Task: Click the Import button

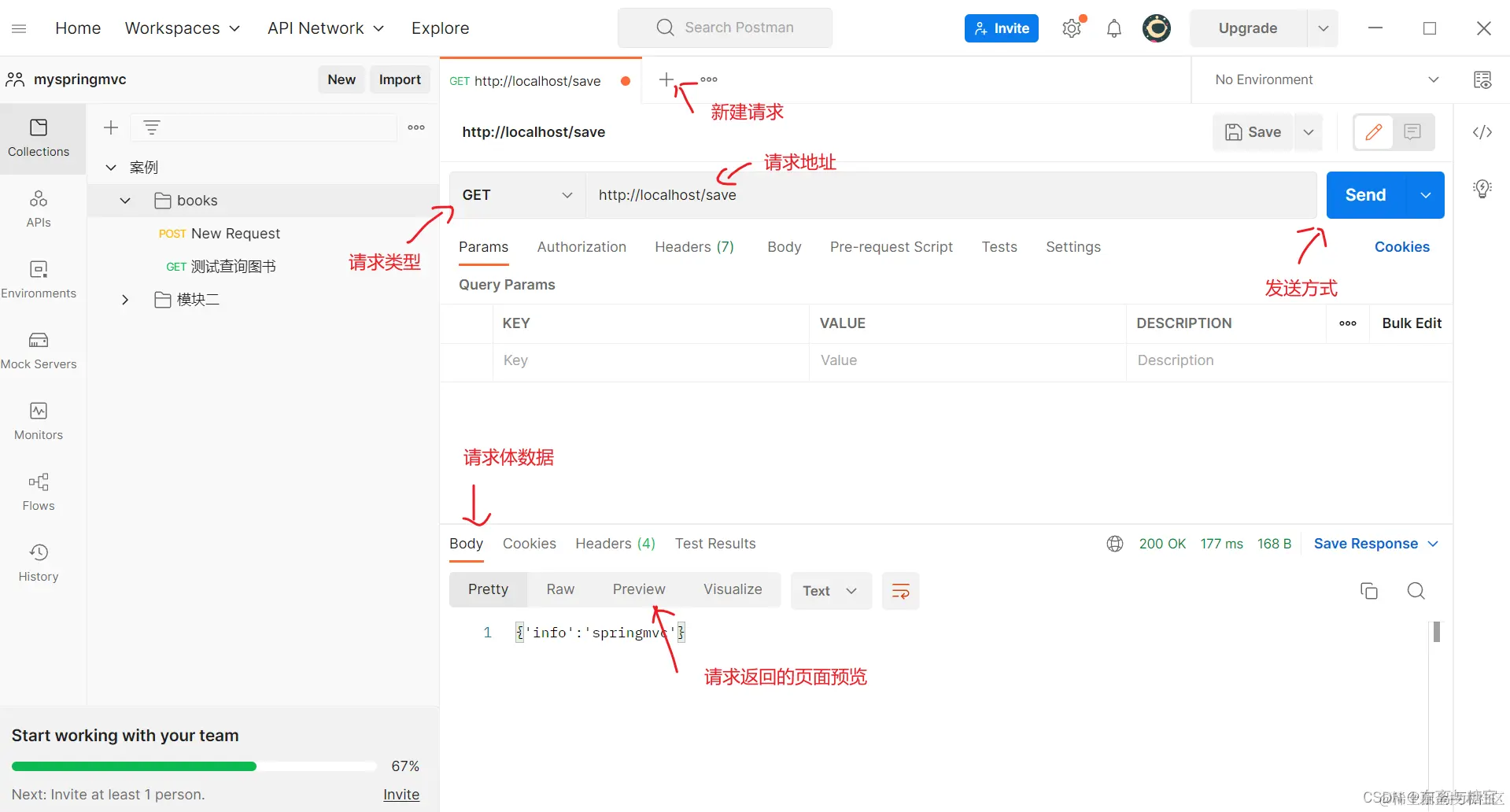Action: (400, 79)
